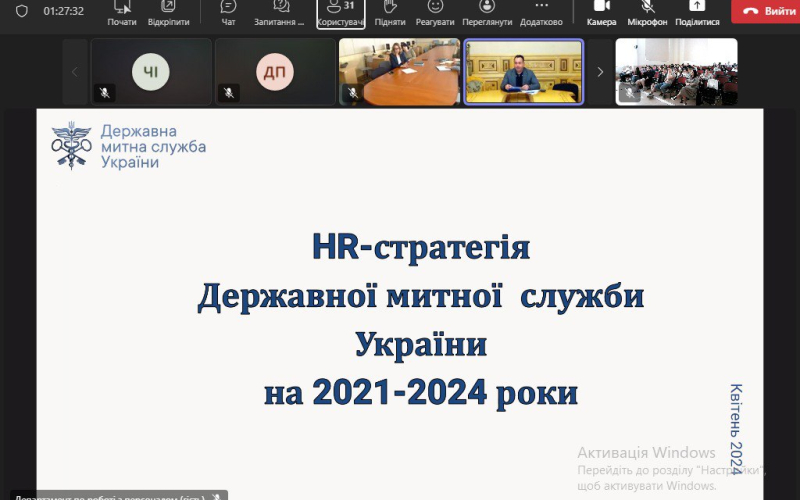This screenshot has height=500, width=800.
Task: Click the Відкріпити pop-out button
Action: 168,14
